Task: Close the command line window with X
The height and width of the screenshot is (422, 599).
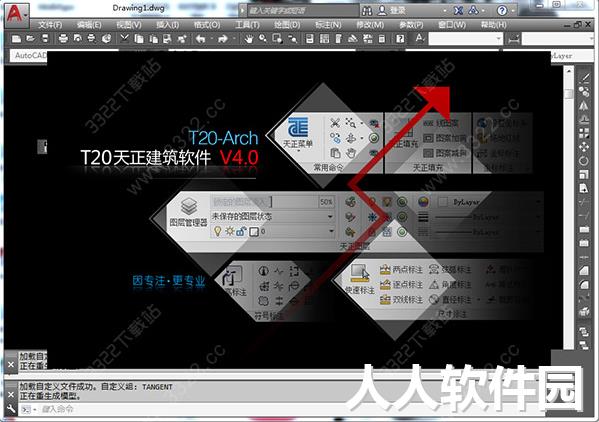Action: coord(11,394)
